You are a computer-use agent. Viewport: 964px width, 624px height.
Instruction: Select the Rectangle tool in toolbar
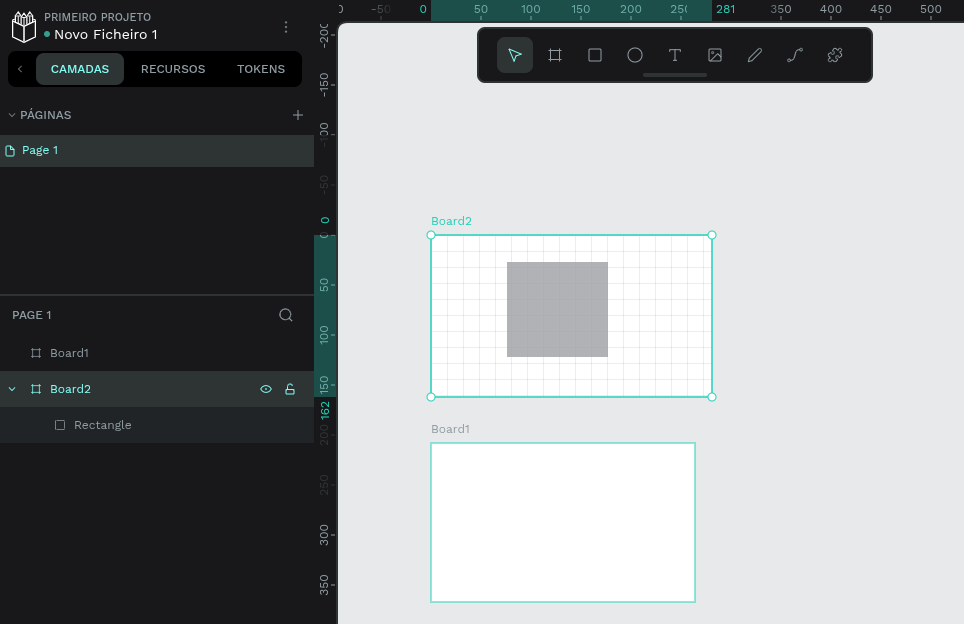pos(595,55)
